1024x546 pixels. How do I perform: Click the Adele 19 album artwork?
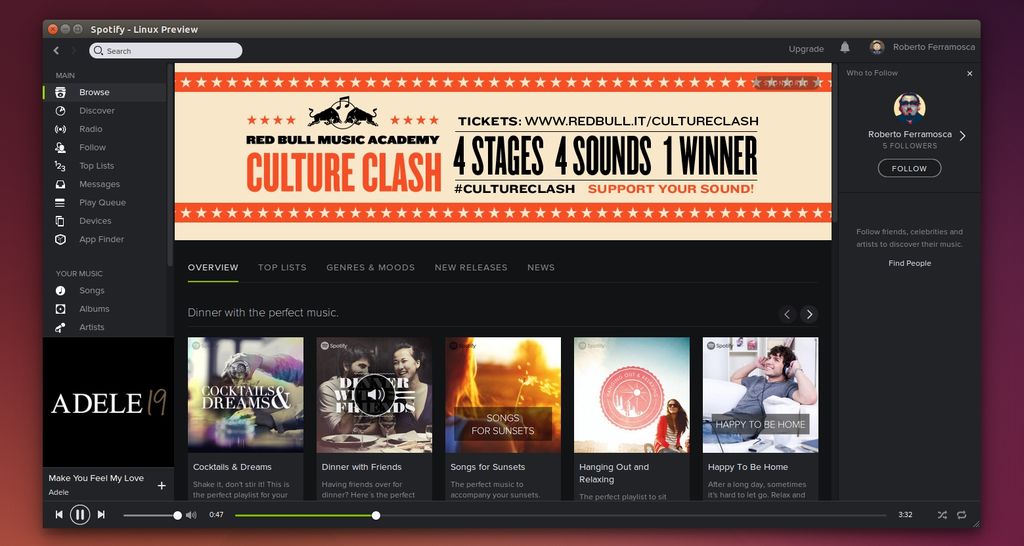pos(108,402)
